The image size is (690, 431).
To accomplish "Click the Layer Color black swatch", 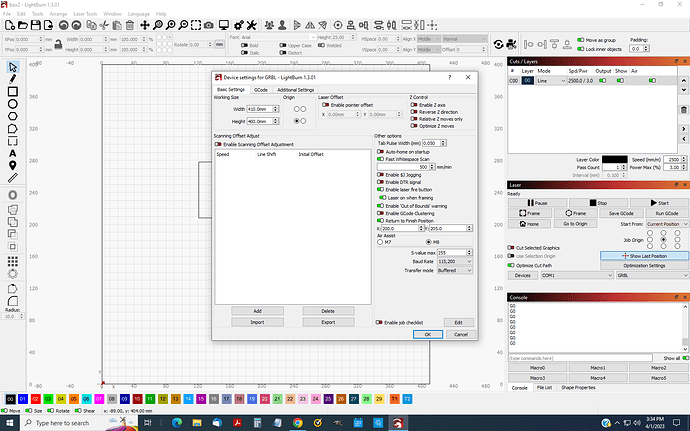I will pos(614,159).
